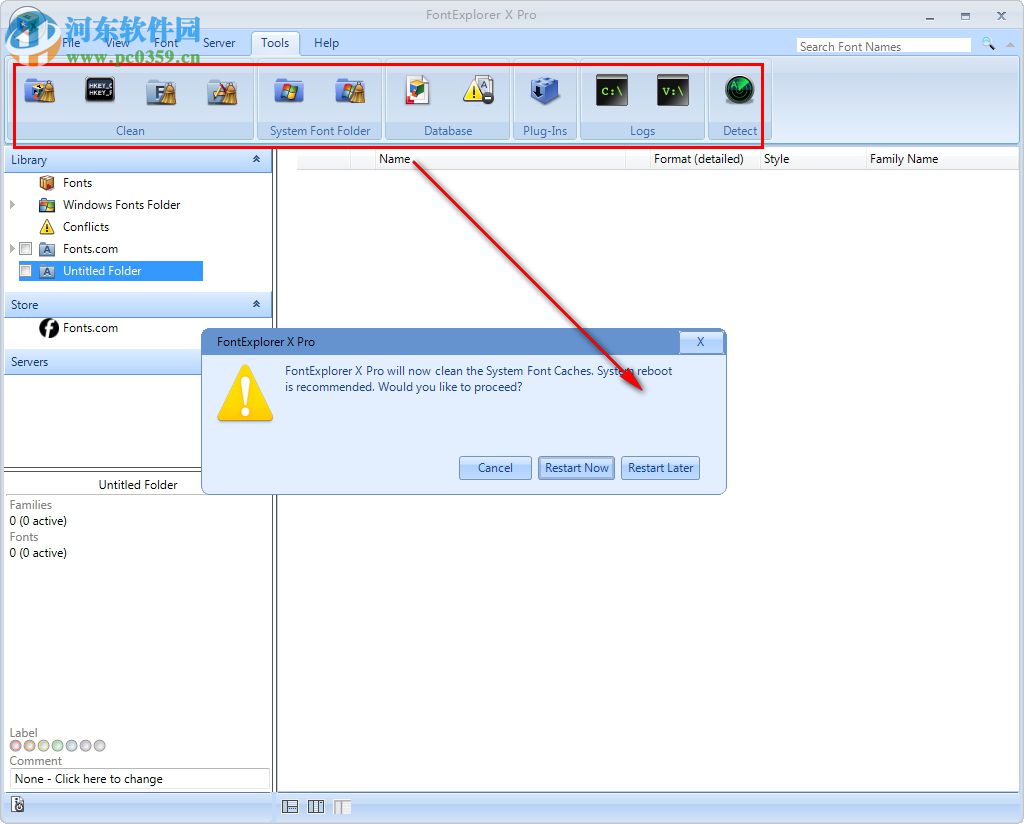Open the File menu
1024x824 pixels.
pyautogui.click(x=71, y=43)
